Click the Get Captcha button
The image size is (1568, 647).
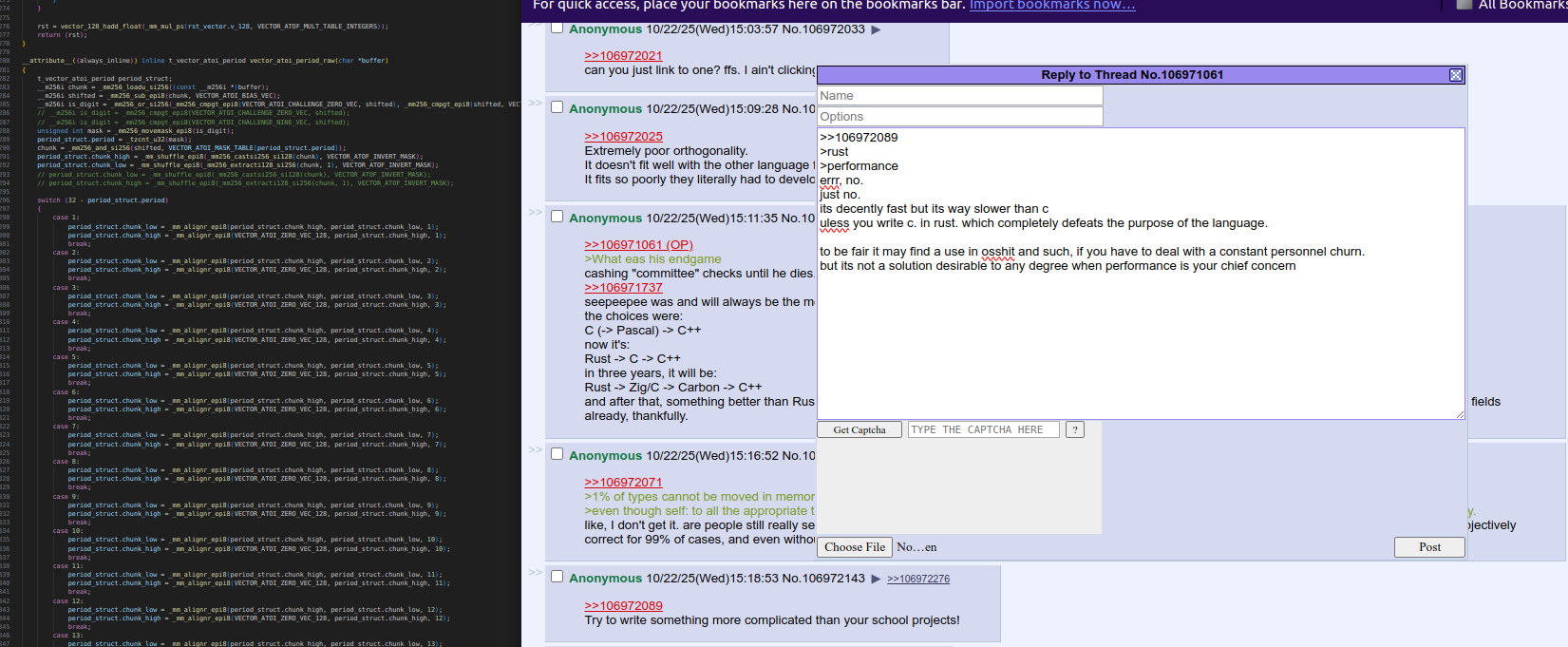[x=860, y=429]
